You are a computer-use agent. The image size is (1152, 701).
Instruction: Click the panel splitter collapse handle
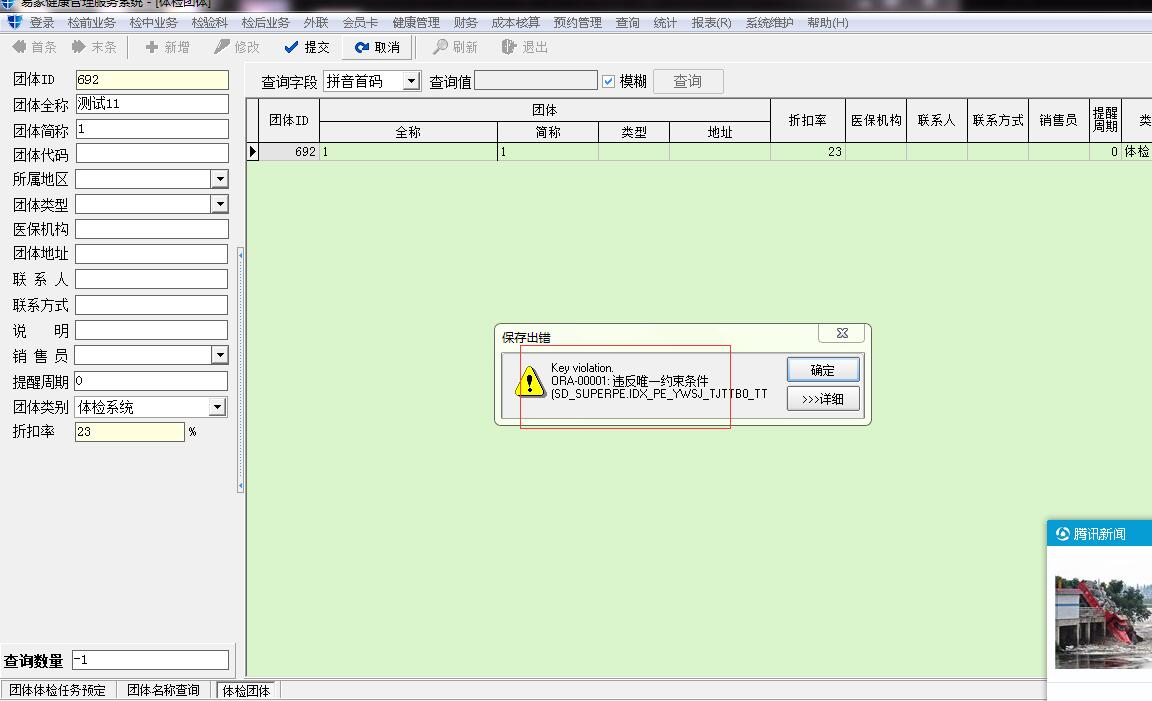click(240, 370)
